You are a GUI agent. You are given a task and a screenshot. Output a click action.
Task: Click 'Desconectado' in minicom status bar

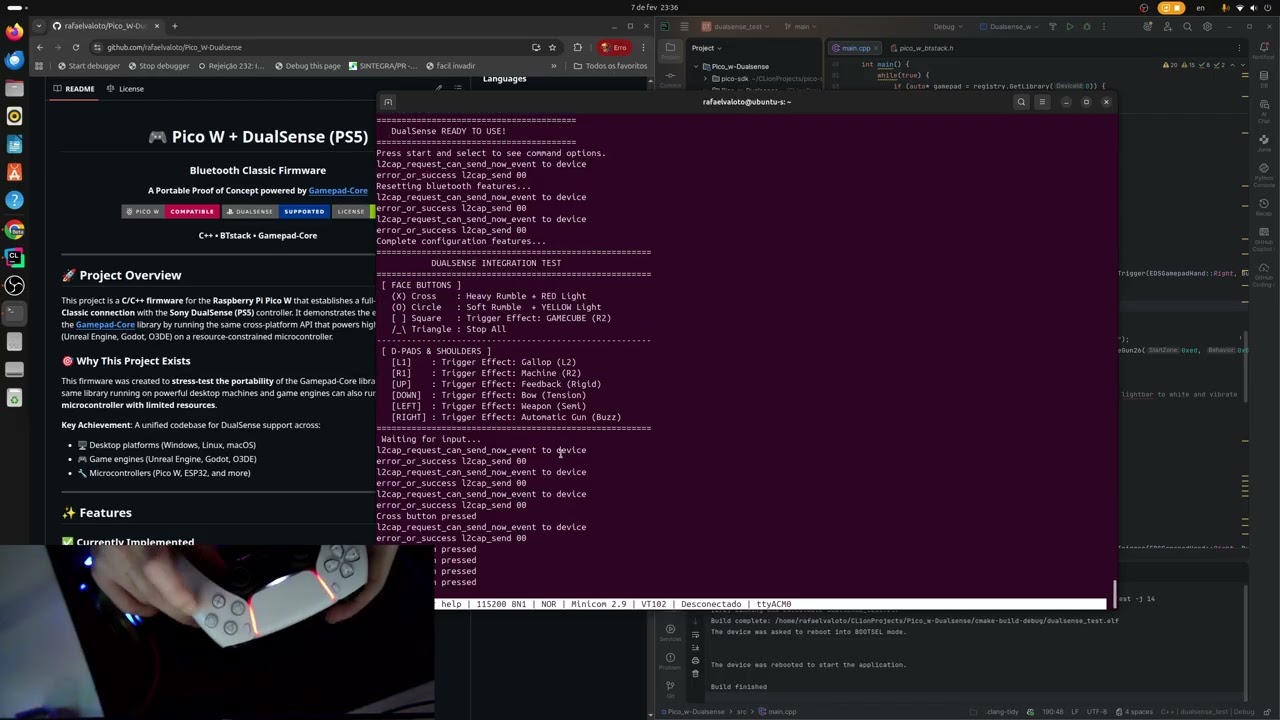pyautogui.click(x=711, y=604)
